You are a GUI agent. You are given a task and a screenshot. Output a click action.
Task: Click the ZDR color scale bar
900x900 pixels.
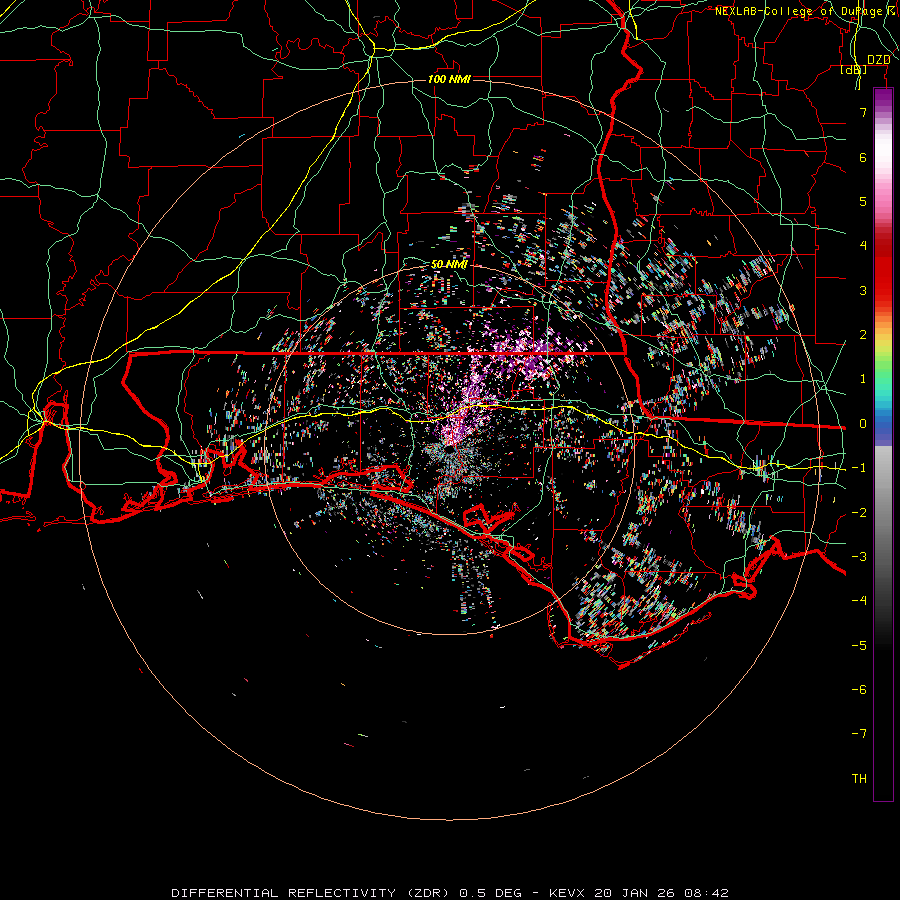pyautogui.click(x=883, y=444)
